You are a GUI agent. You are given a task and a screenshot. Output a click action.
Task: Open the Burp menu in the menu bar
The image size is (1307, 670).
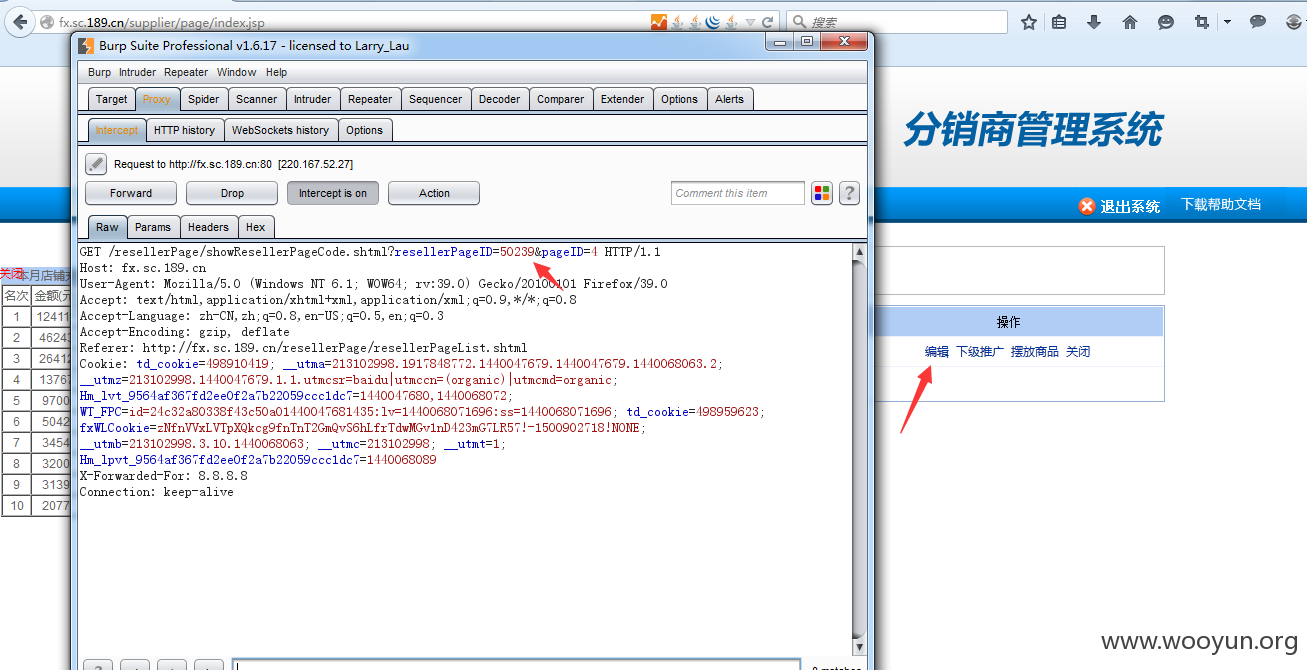(99, 72)
